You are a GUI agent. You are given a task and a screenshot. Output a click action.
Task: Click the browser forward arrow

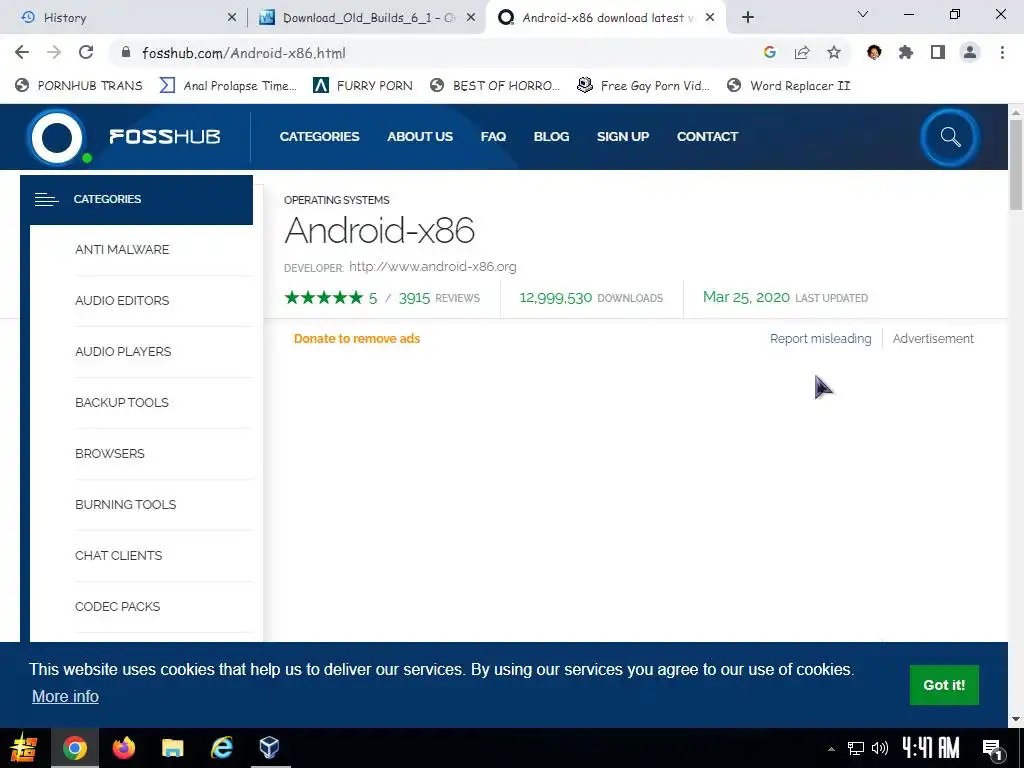(x=54, y=53)
